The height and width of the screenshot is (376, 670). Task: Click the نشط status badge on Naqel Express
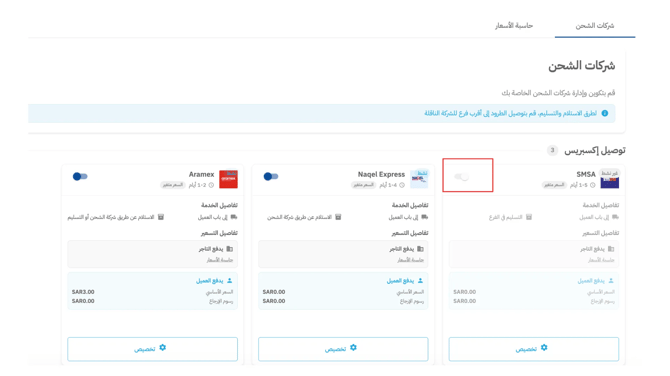[x=422, y=173]
